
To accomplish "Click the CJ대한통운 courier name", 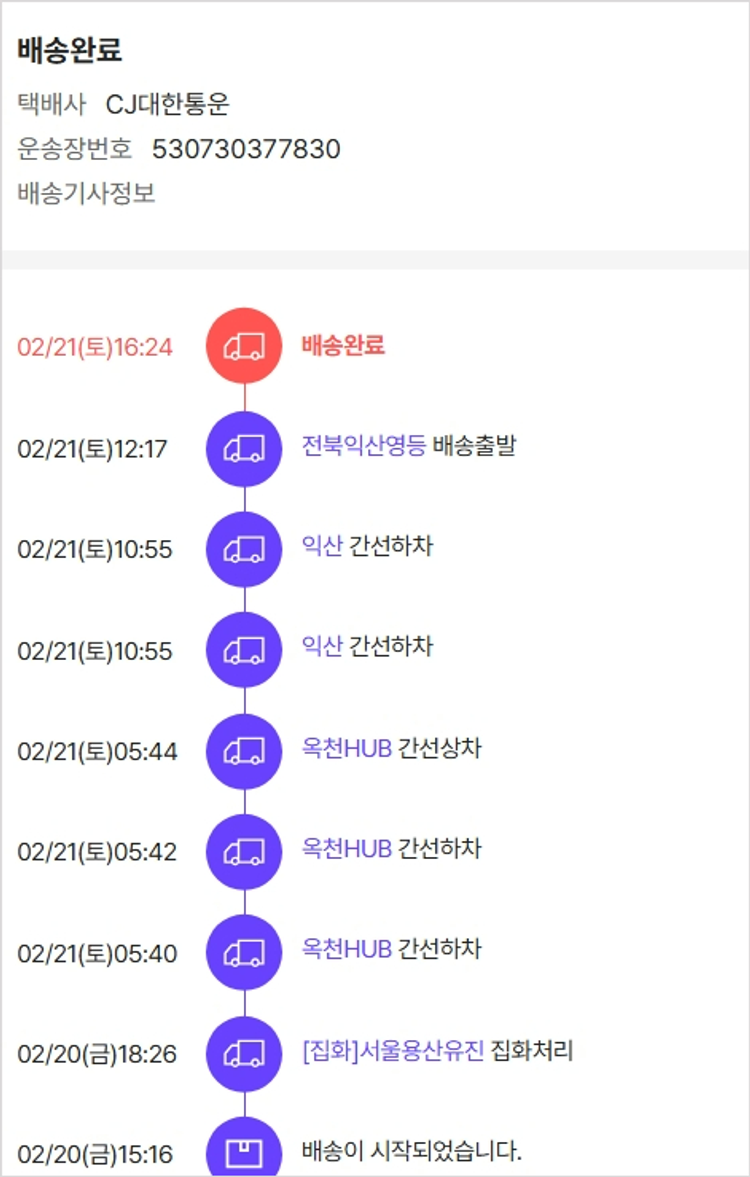I will click(x=168, y=104).
